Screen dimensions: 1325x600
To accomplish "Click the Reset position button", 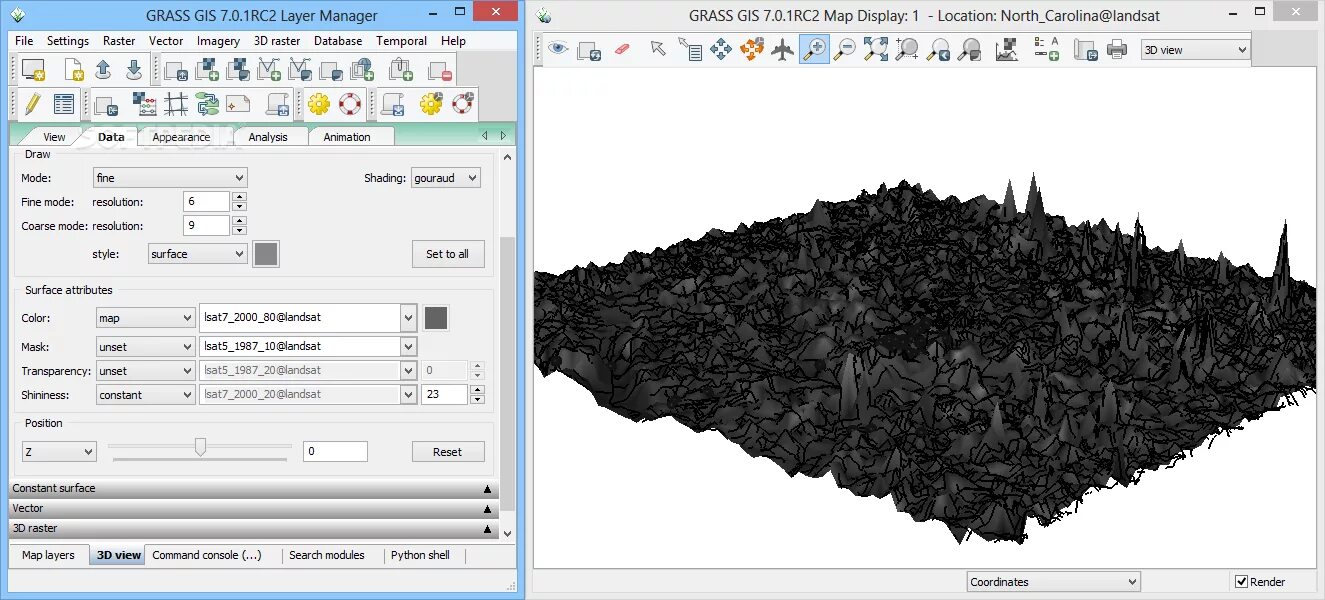I will point(447,452).
